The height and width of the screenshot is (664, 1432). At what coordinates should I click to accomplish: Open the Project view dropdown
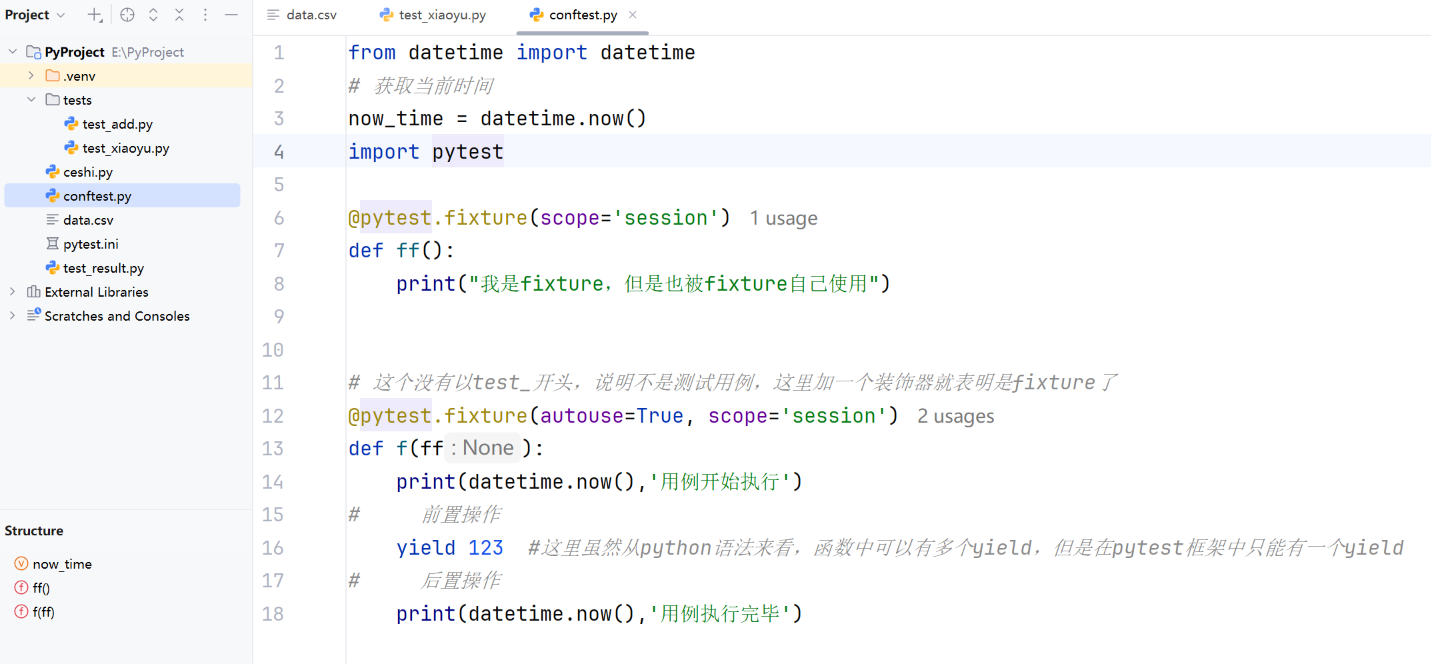pos(35,15)
